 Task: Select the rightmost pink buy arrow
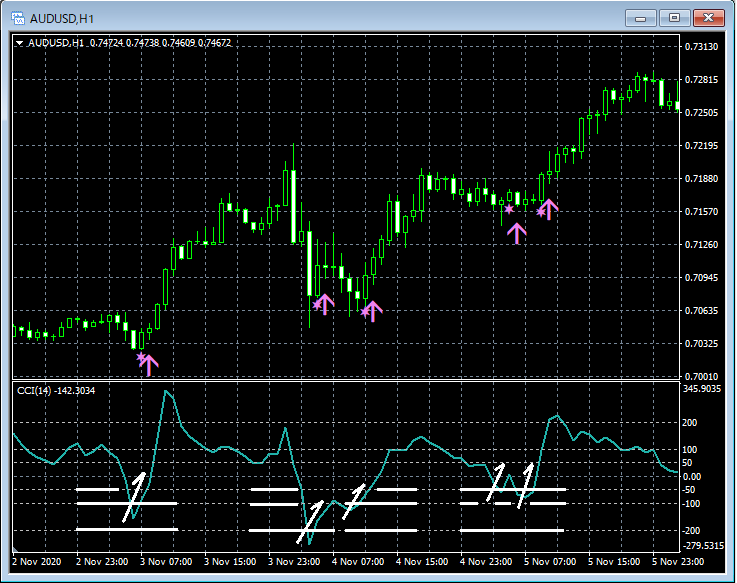pyautogui.click(x=548, y=209)
